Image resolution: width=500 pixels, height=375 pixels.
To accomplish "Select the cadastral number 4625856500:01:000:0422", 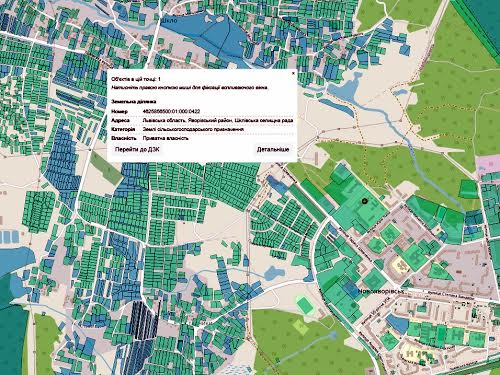I will coord(171,111).
